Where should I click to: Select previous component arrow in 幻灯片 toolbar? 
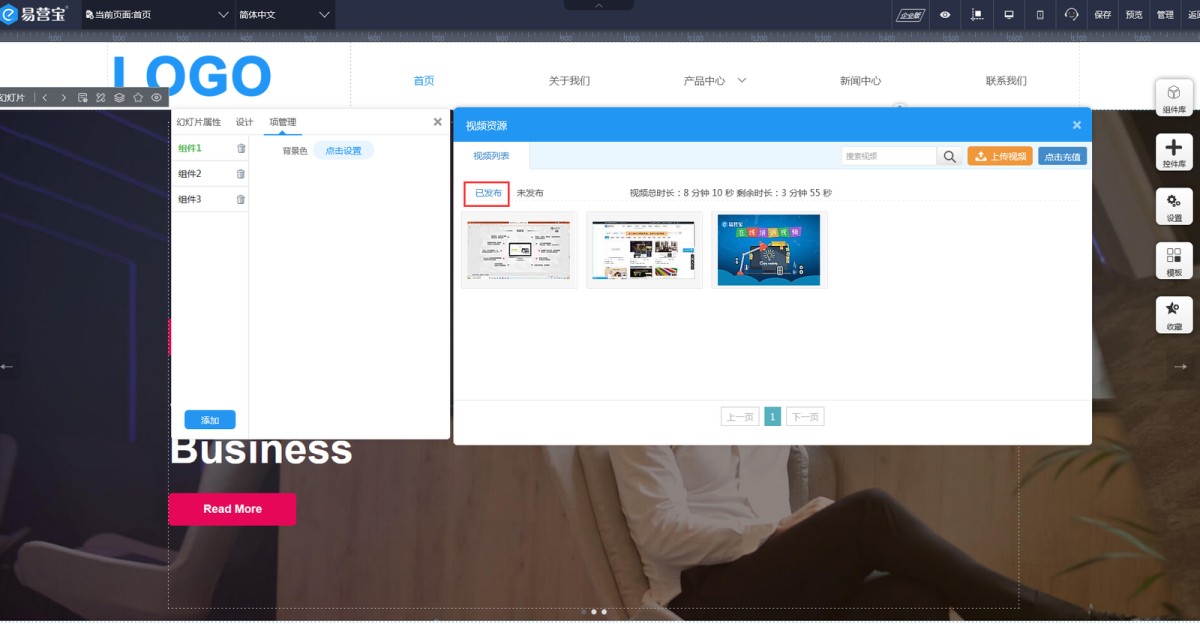44,98
